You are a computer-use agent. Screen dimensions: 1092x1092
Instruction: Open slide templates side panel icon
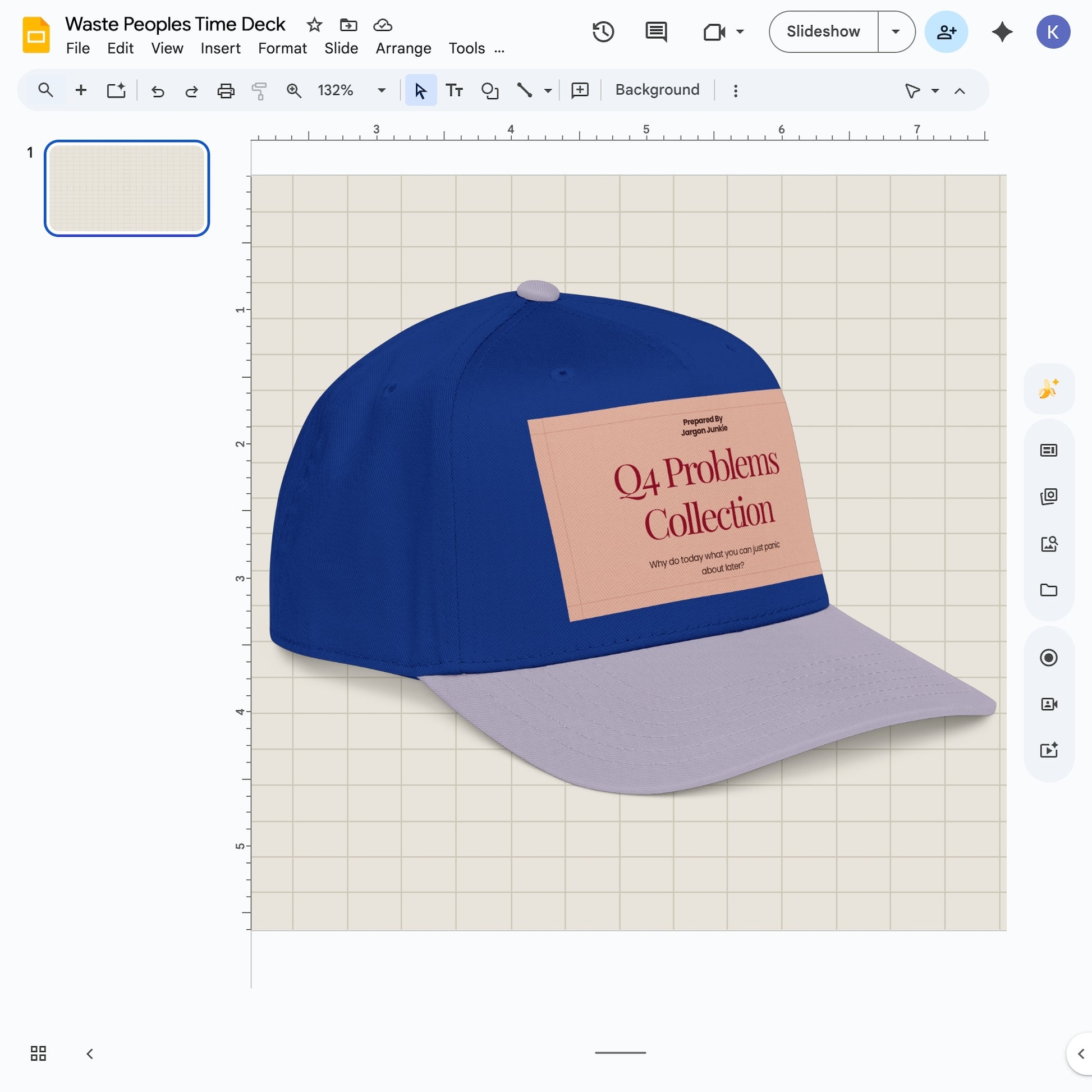click(1048, 451)
